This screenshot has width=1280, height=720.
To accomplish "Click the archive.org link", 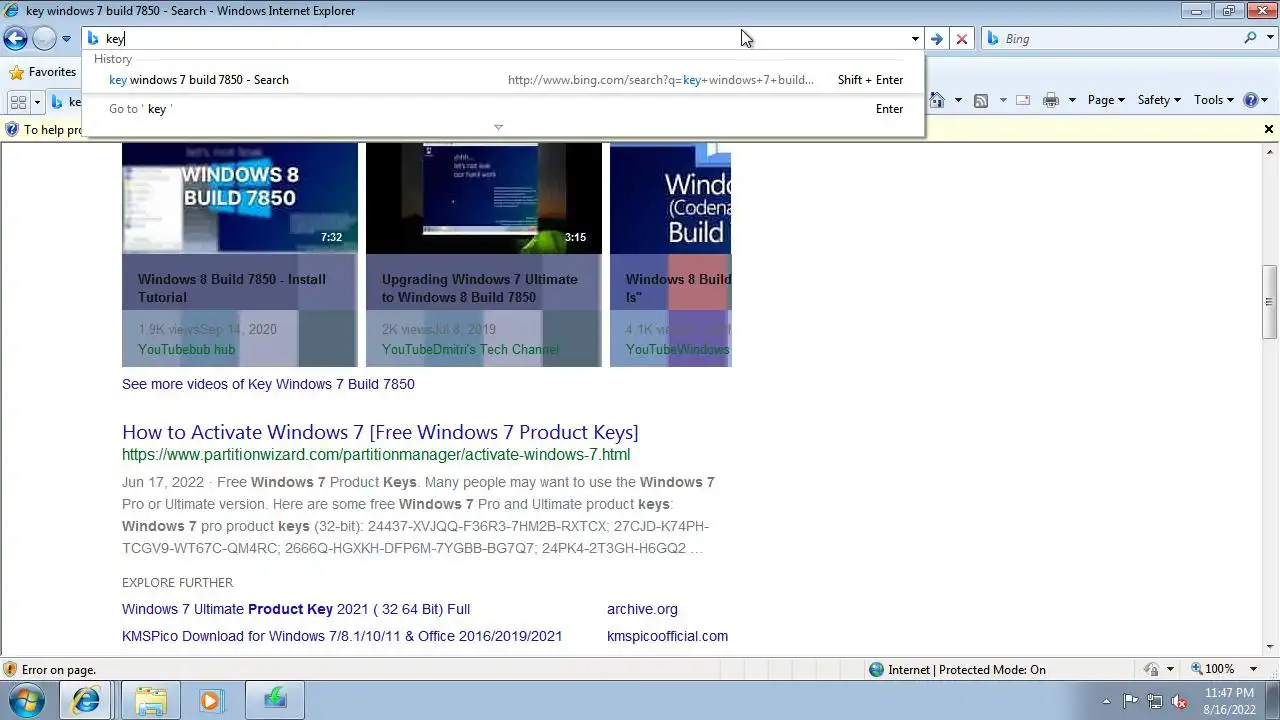I will point(642,609).
